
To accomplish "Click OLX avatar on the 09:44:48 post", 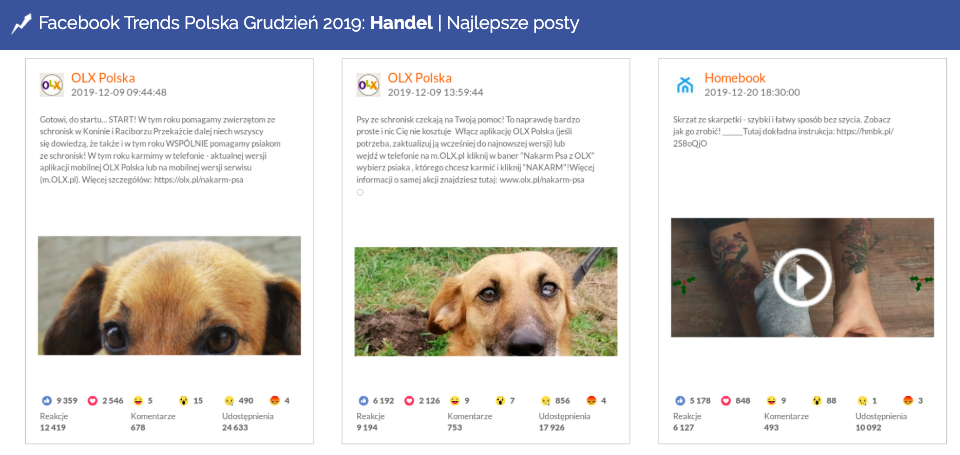I will pos(51,85).
